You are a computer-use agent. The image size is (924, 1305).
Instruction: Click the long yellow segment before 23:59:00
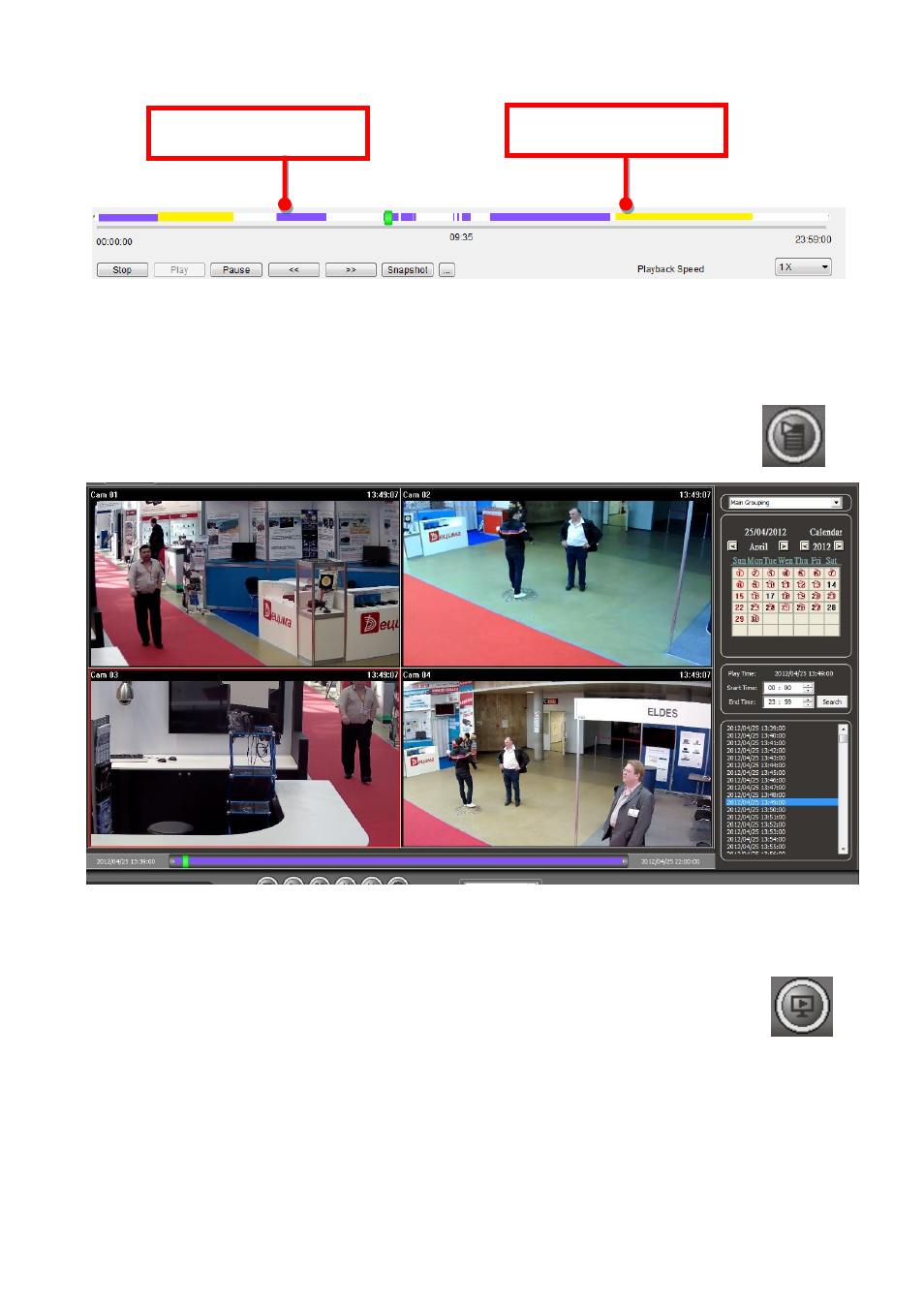684,217
